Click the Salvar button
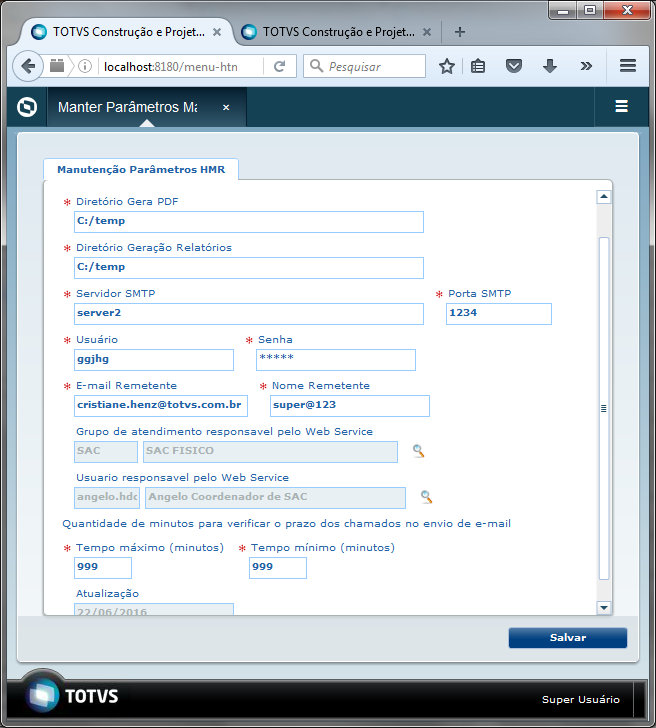This screenshot has height=728, width=656. coord(568,637)
